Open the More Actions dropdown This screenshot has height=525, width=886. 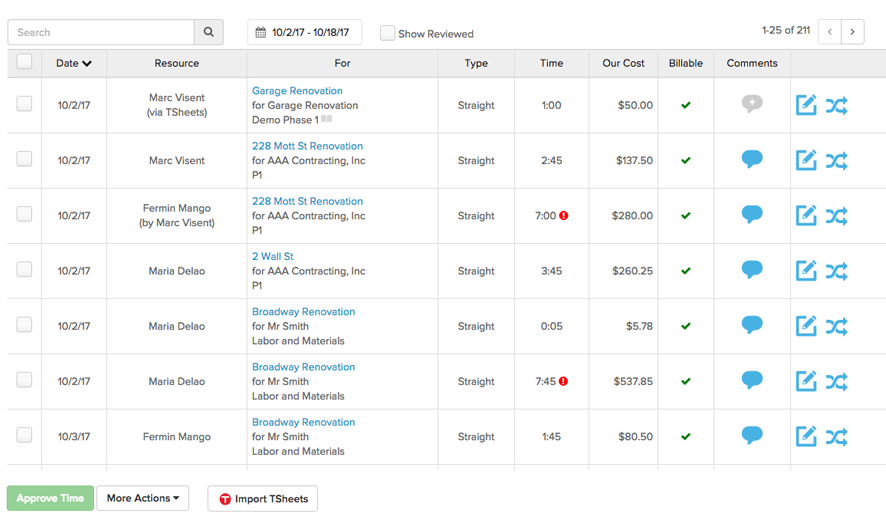143,498
